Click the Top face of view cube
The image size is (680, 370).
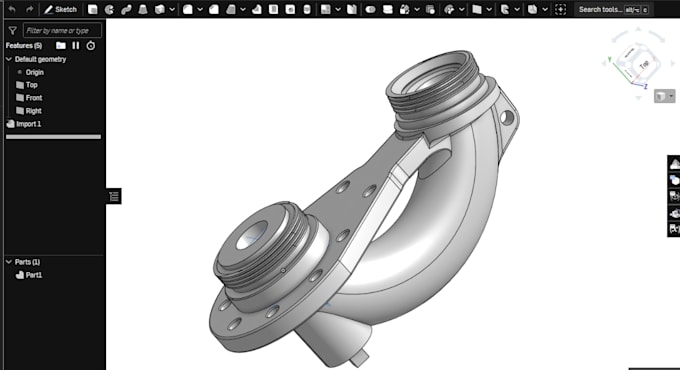pos(644,65)
